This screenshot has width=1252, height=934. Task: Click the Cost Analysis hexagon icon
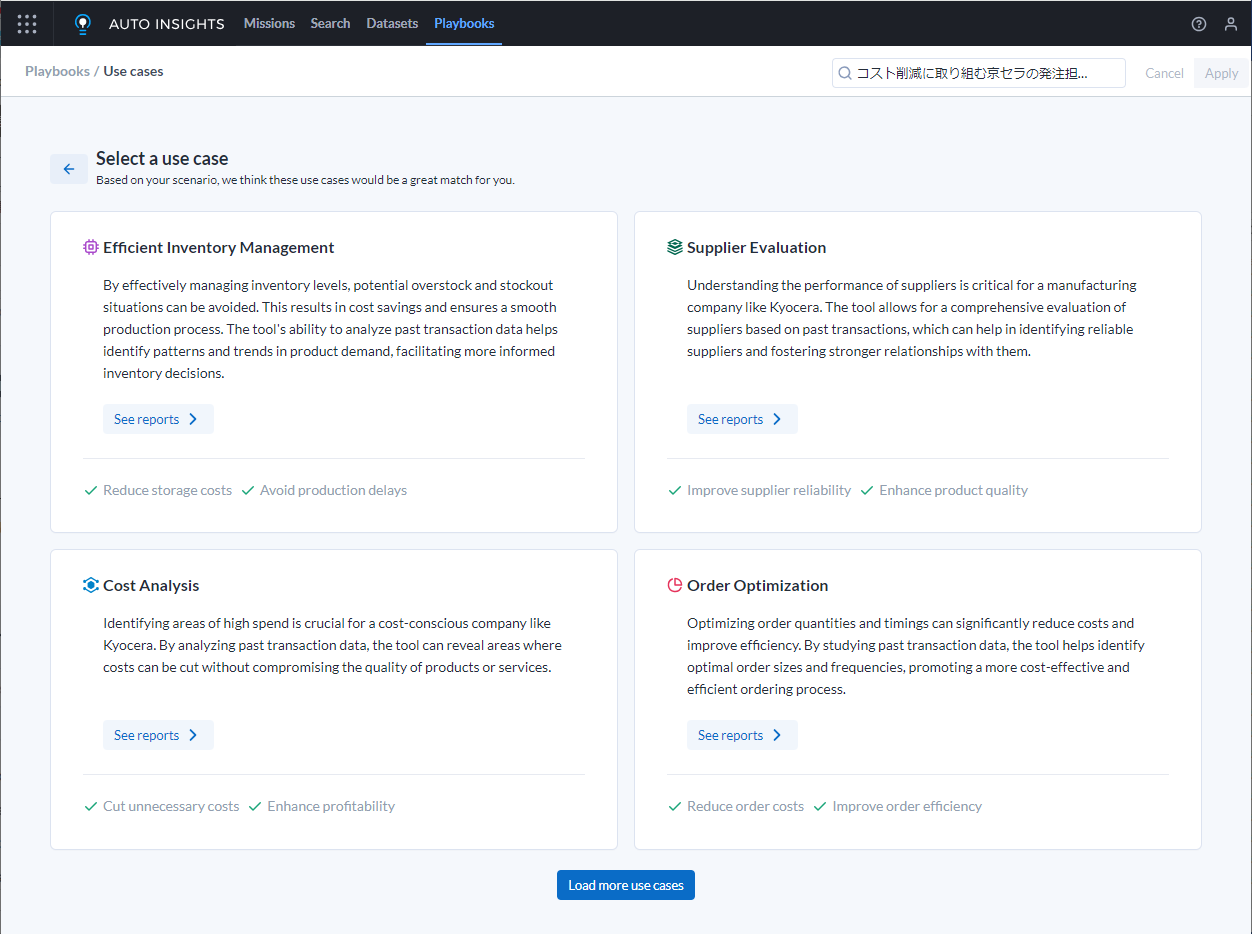(91, 585)
